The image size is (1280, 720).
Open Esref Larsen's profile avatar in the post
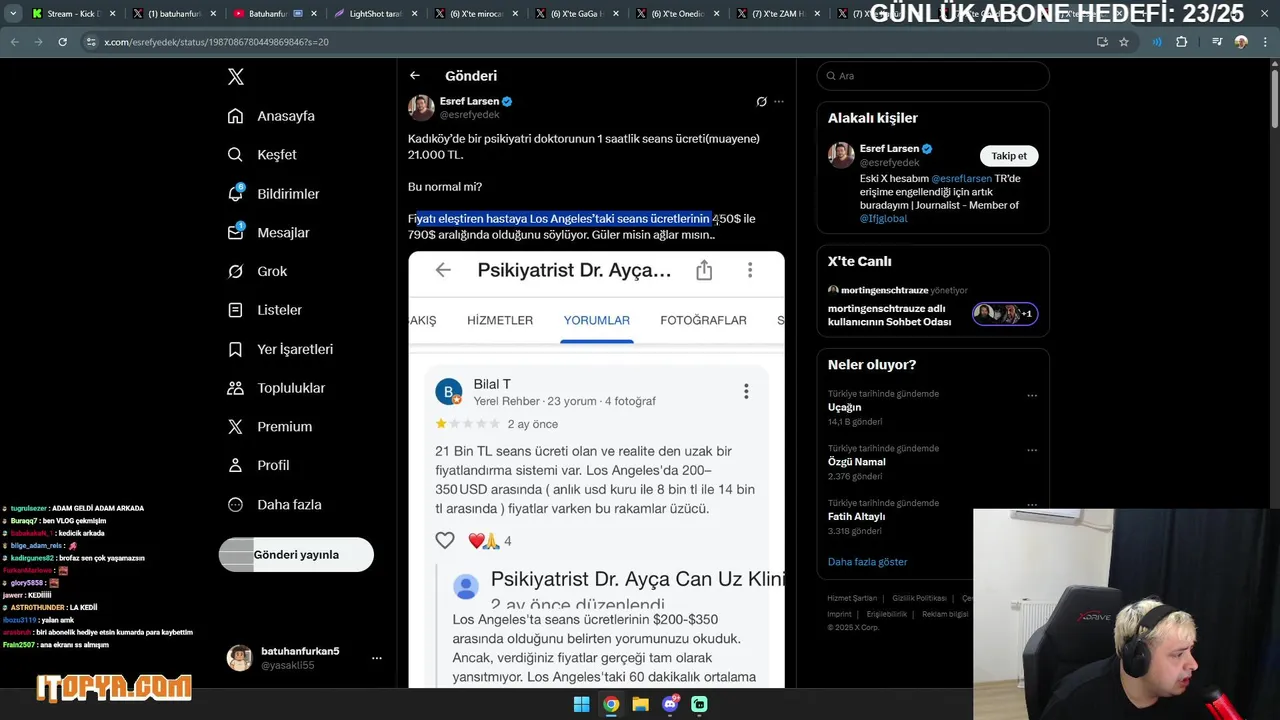click(421, 107)
